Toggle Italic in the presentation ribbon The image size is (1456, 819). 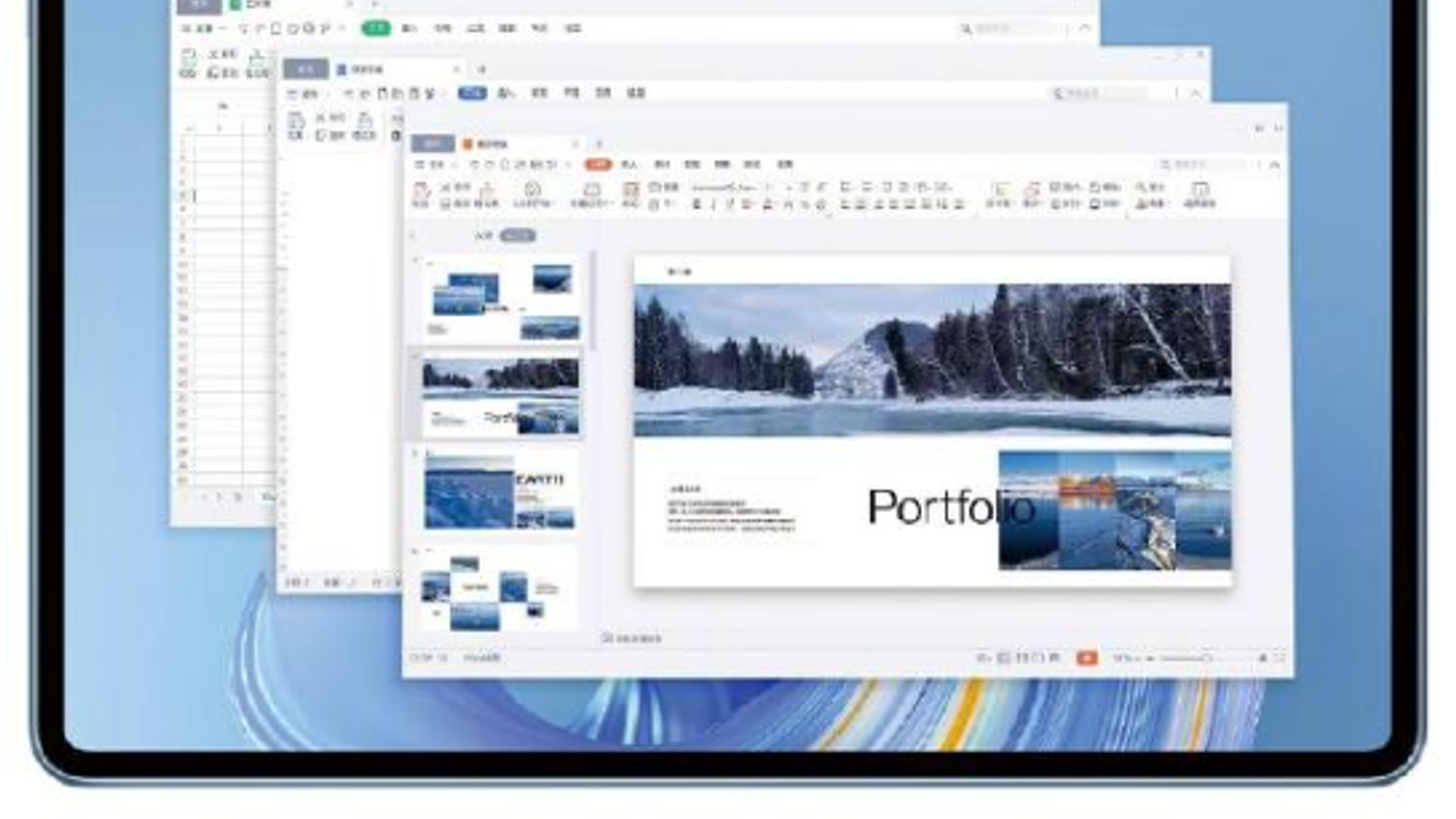[x=713, y=205]
